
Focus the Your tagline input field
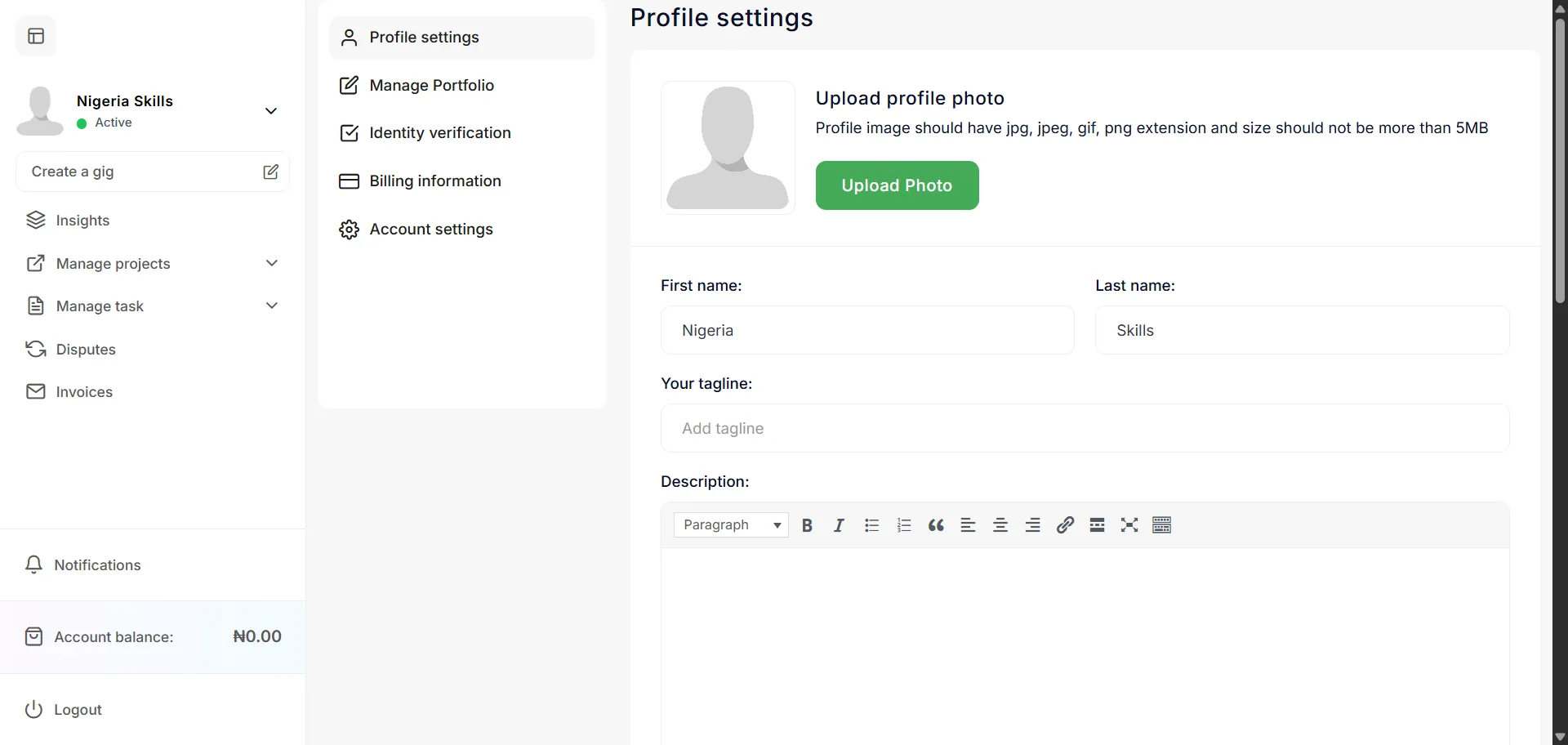click(1085, 428)
